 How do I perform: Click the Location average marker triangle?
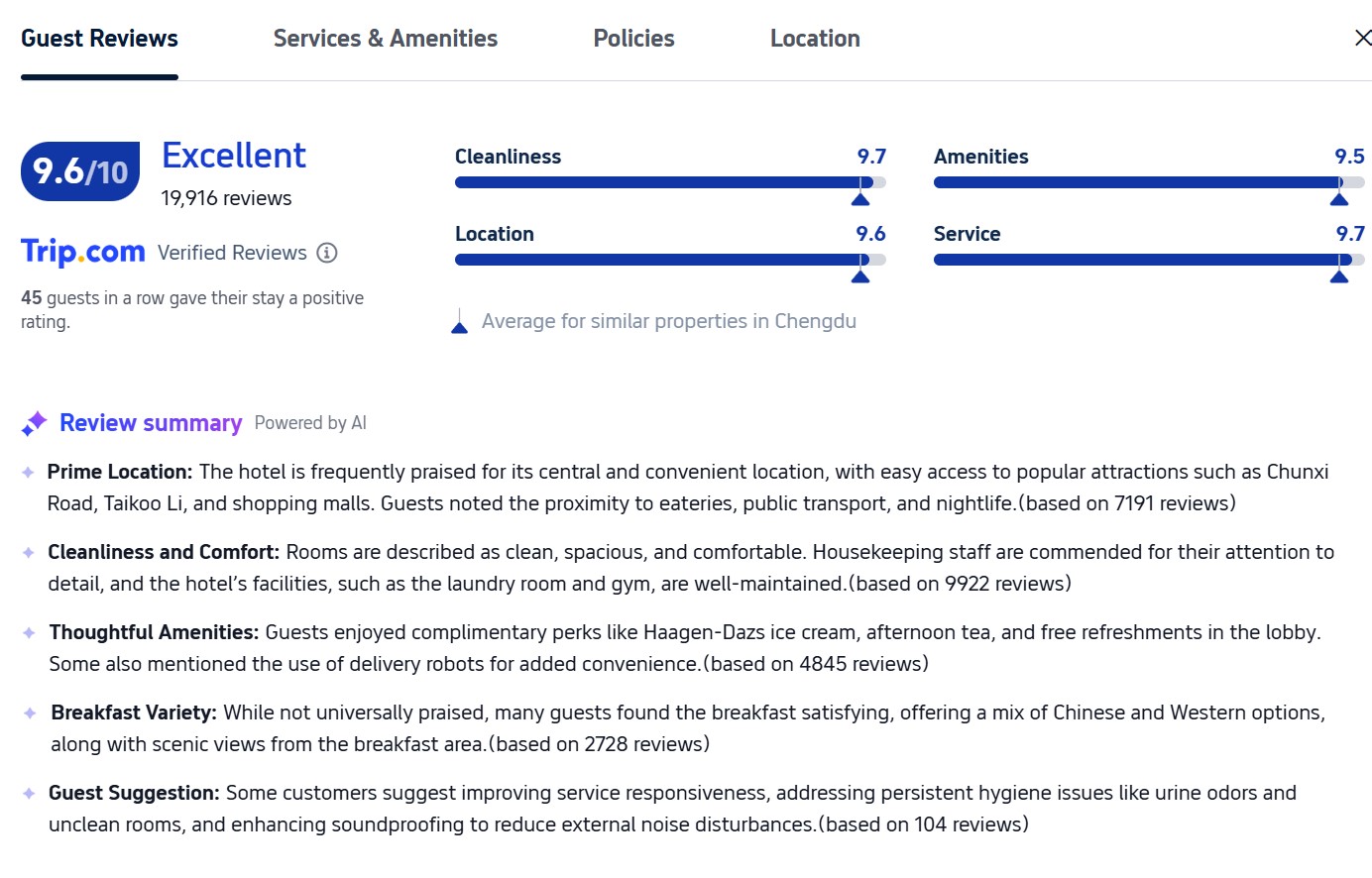pyautogui.click(x=860, y=276)
